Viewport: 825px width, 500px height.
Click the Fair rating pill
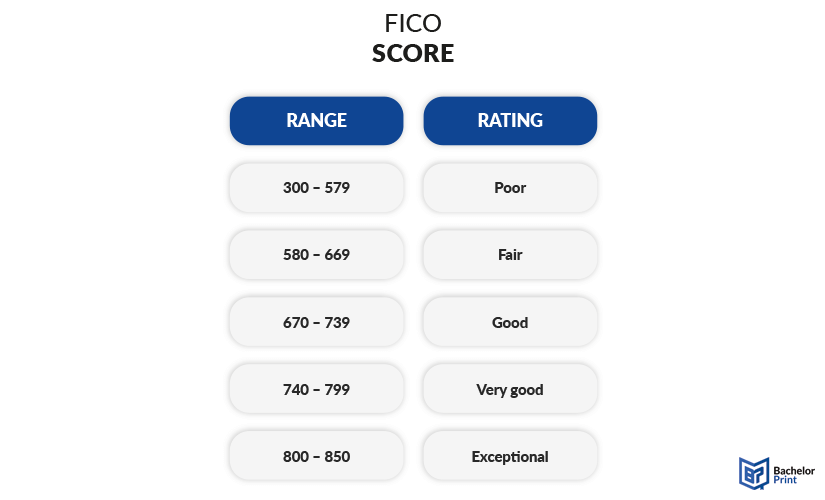pos(510,255)
